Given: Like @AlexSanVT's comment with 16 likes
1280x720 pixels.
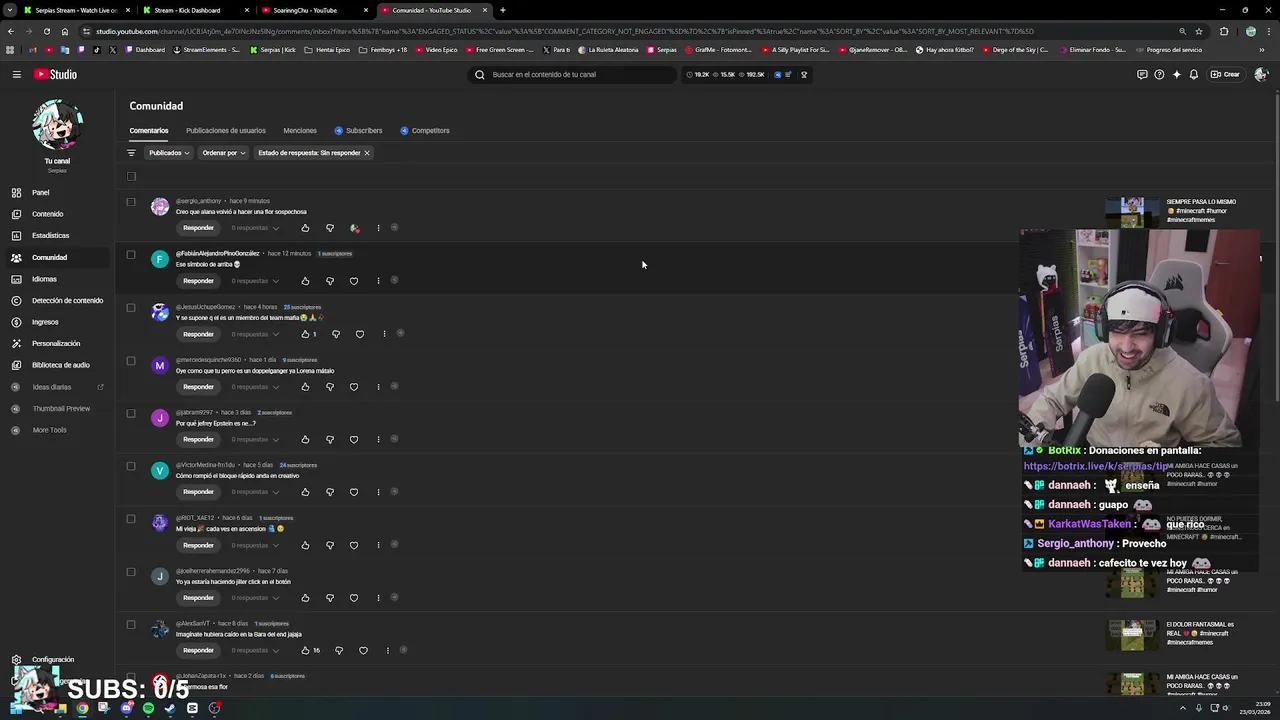Looking at the screenshot, I should tap(305, 650).
